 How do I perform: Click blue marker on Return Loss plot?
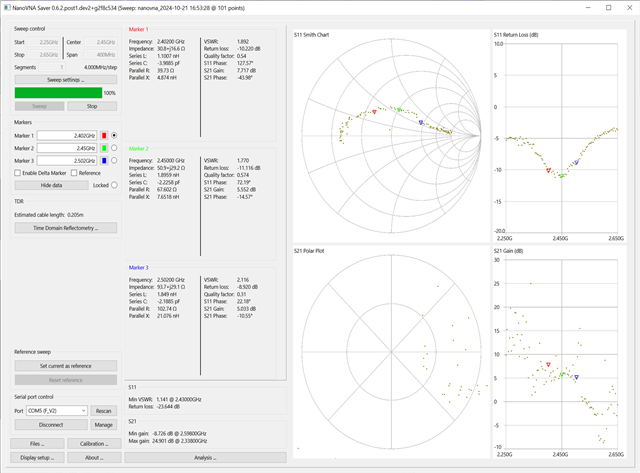(x=576, y=162)
